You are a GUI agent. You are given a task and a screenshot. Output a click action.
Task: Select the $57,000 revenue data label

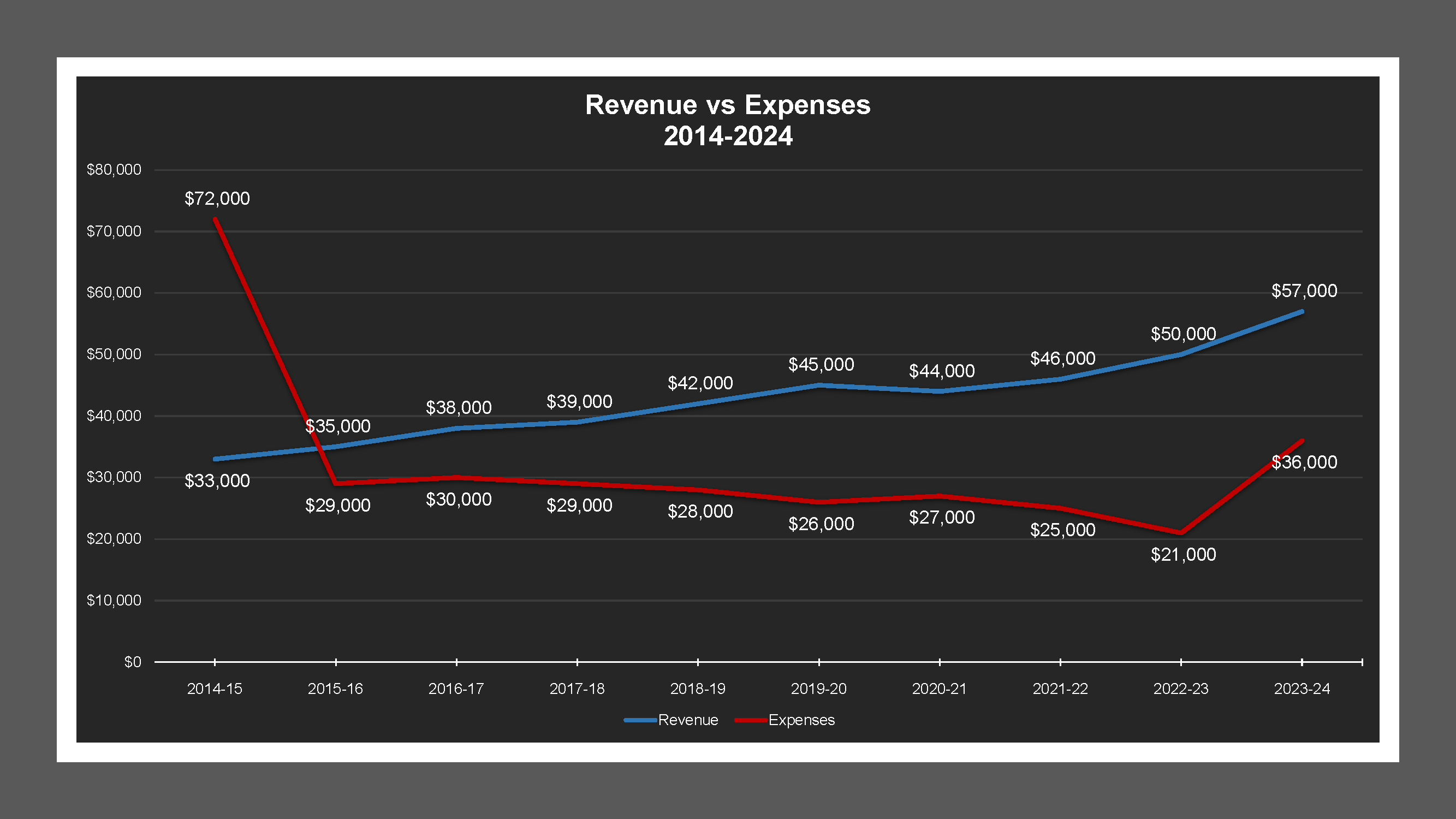point(1305,290)
